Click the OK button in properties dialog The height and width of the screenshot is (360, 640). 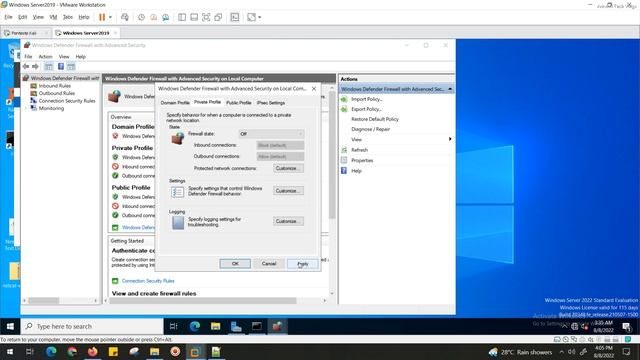click(235, 264)
